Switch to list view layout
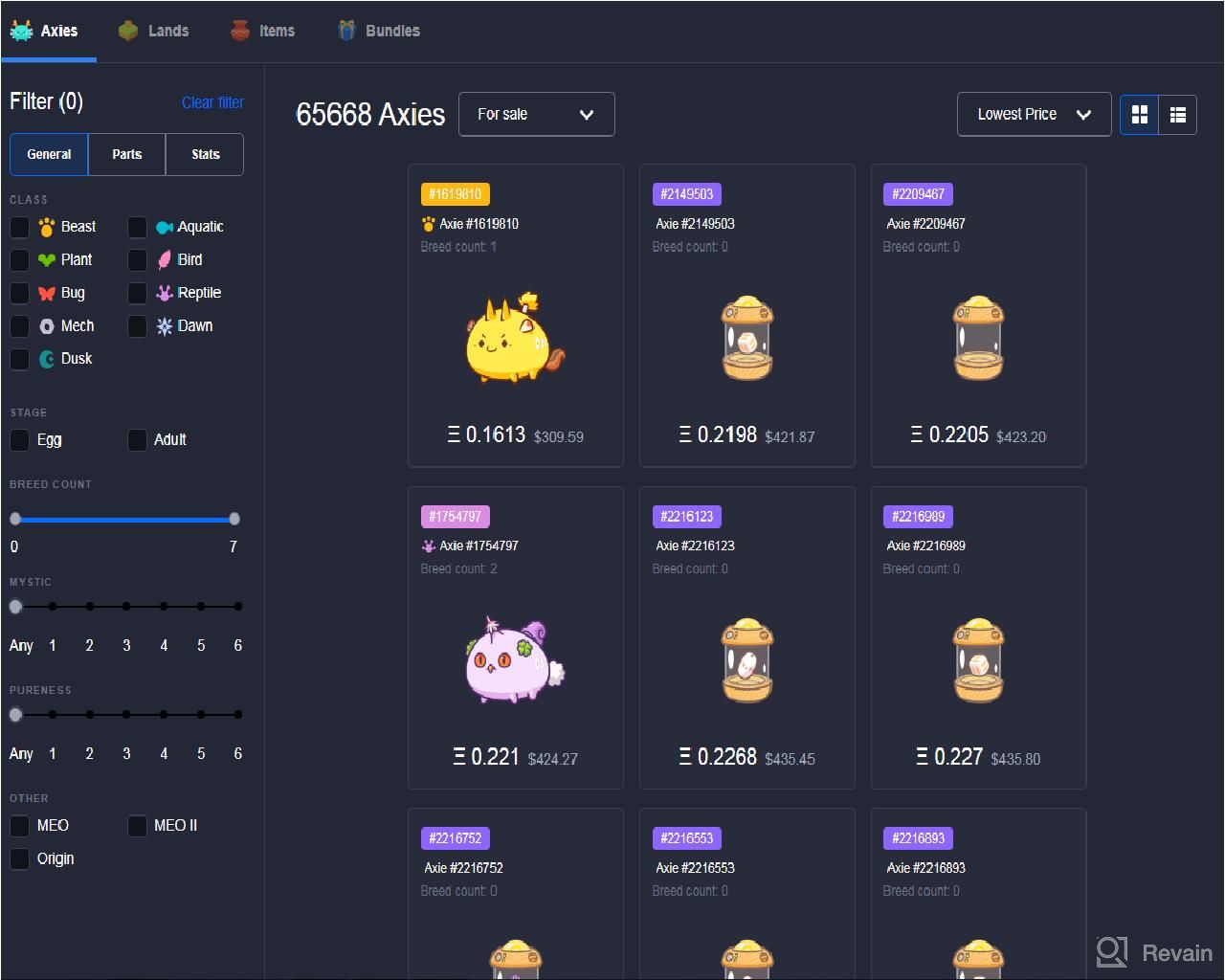Screen dimensions: 1225x980 click(1178, 115)
